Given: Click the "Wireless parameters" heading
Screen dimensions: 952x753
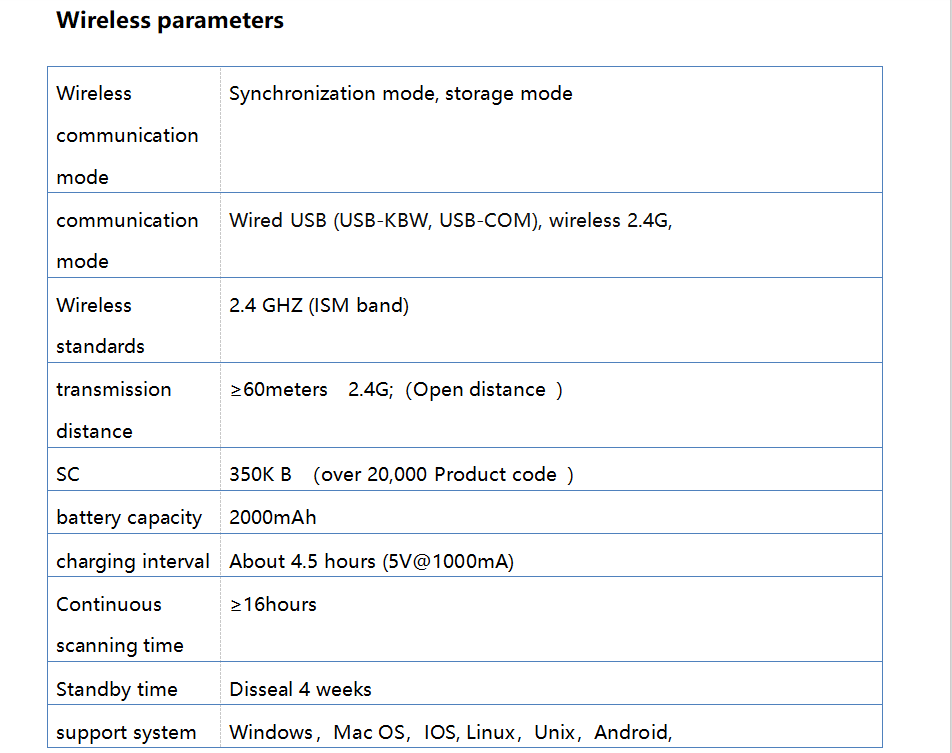Looking at the screenshot, I should coord(170,21).
